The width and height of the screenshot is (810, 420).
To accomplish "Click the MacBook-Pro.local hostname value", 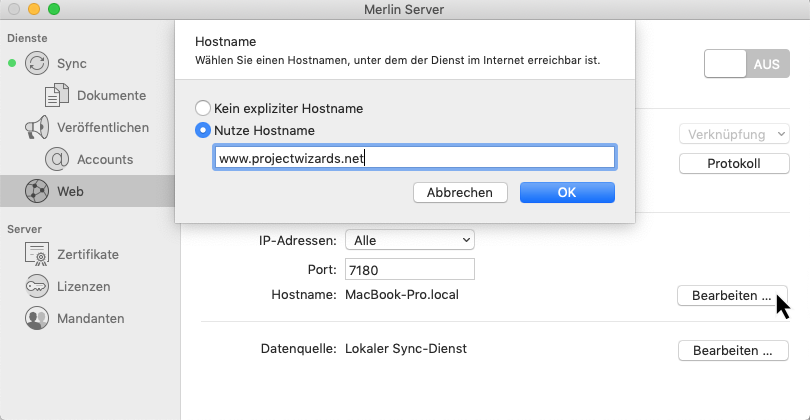I will pyautogui.click(x=402, y=294).
